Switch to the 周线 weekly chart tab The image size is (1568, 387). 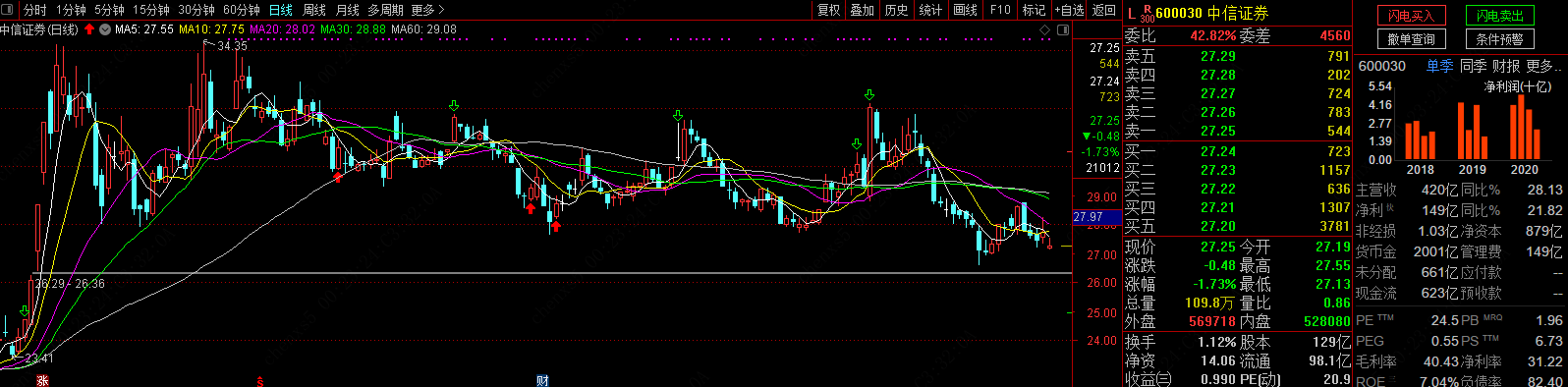click(x=314, y=10)
